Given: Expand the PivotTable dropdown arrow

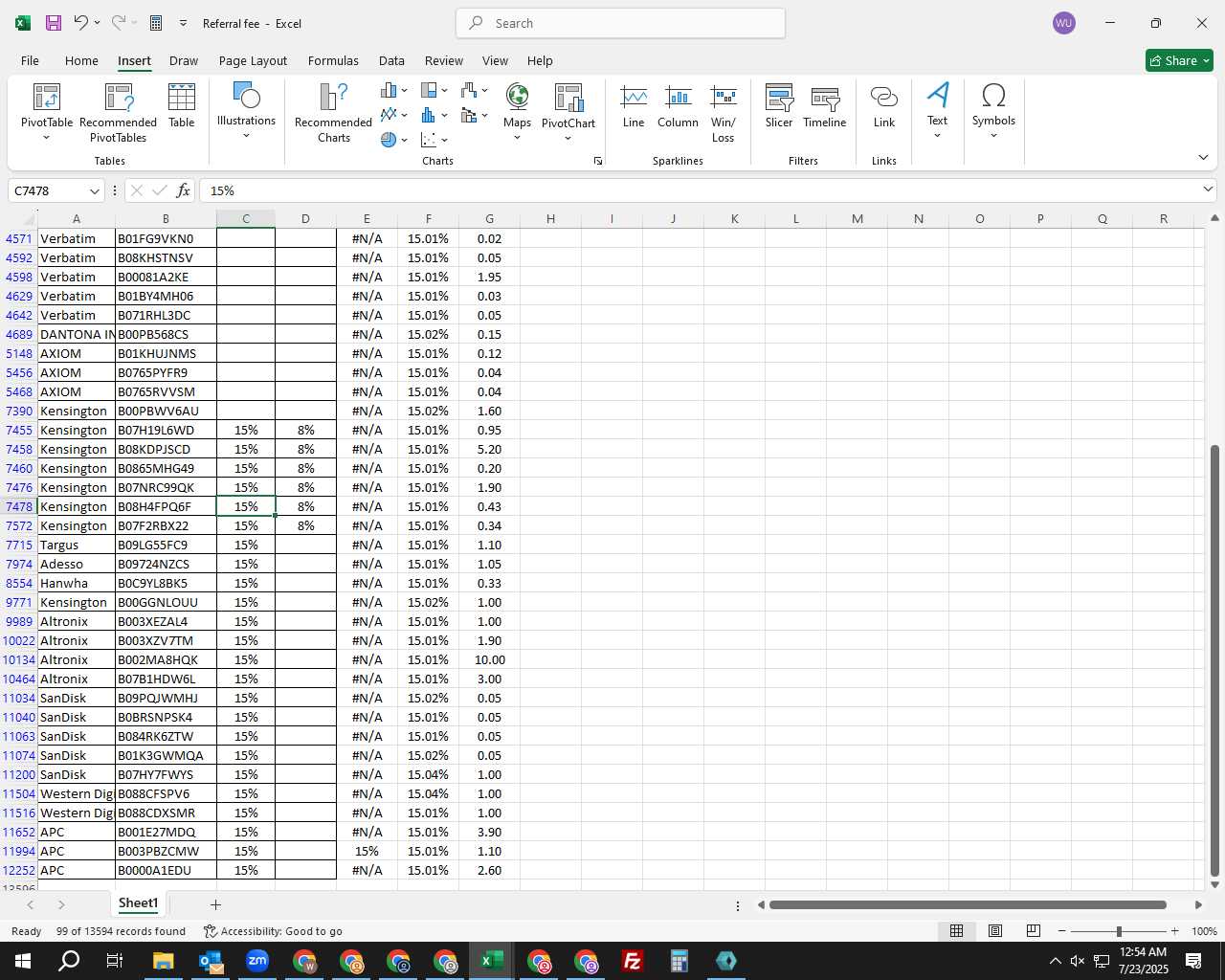Looking at the screenshot, I should click(x=46, y=138).
